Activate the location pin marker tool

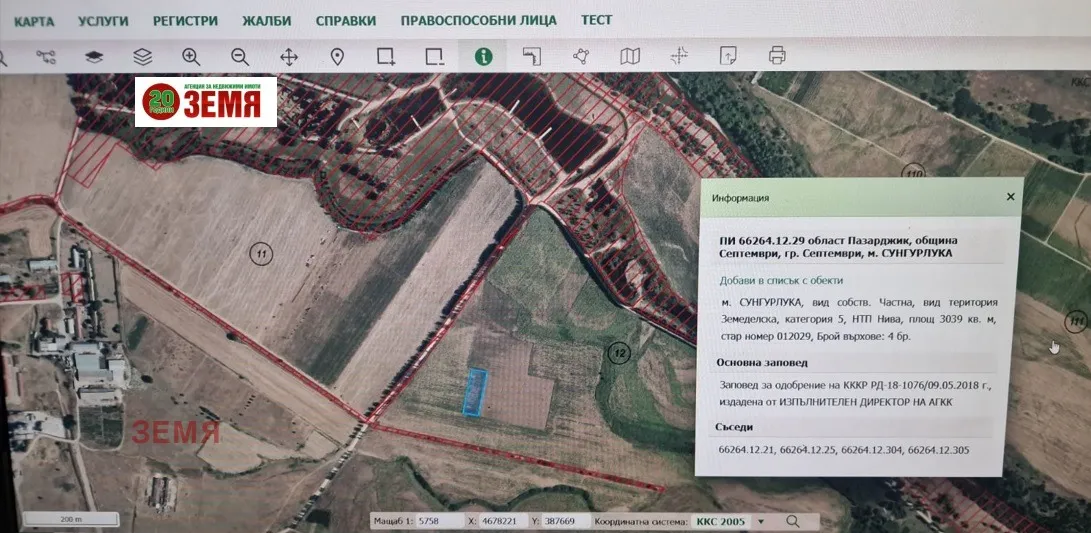click(x=337, y=57)
